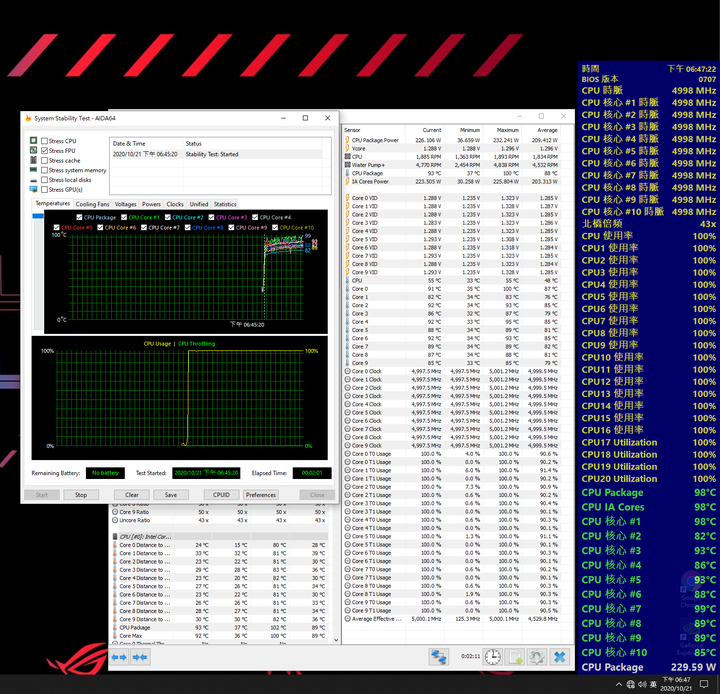Toggle CPU Core #2 graph checkbox
720x694 pixels.
pos(168,217)
